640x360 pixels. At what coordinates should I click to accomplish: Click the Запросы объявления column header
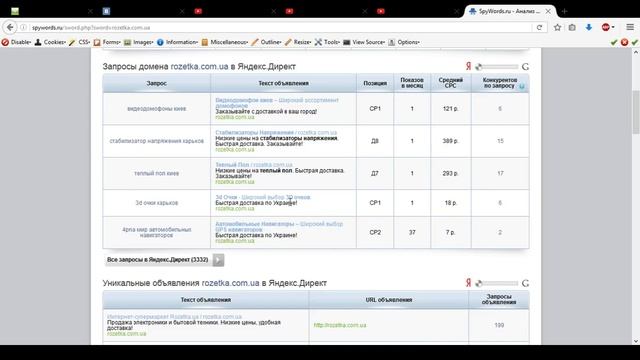(499, 300)
